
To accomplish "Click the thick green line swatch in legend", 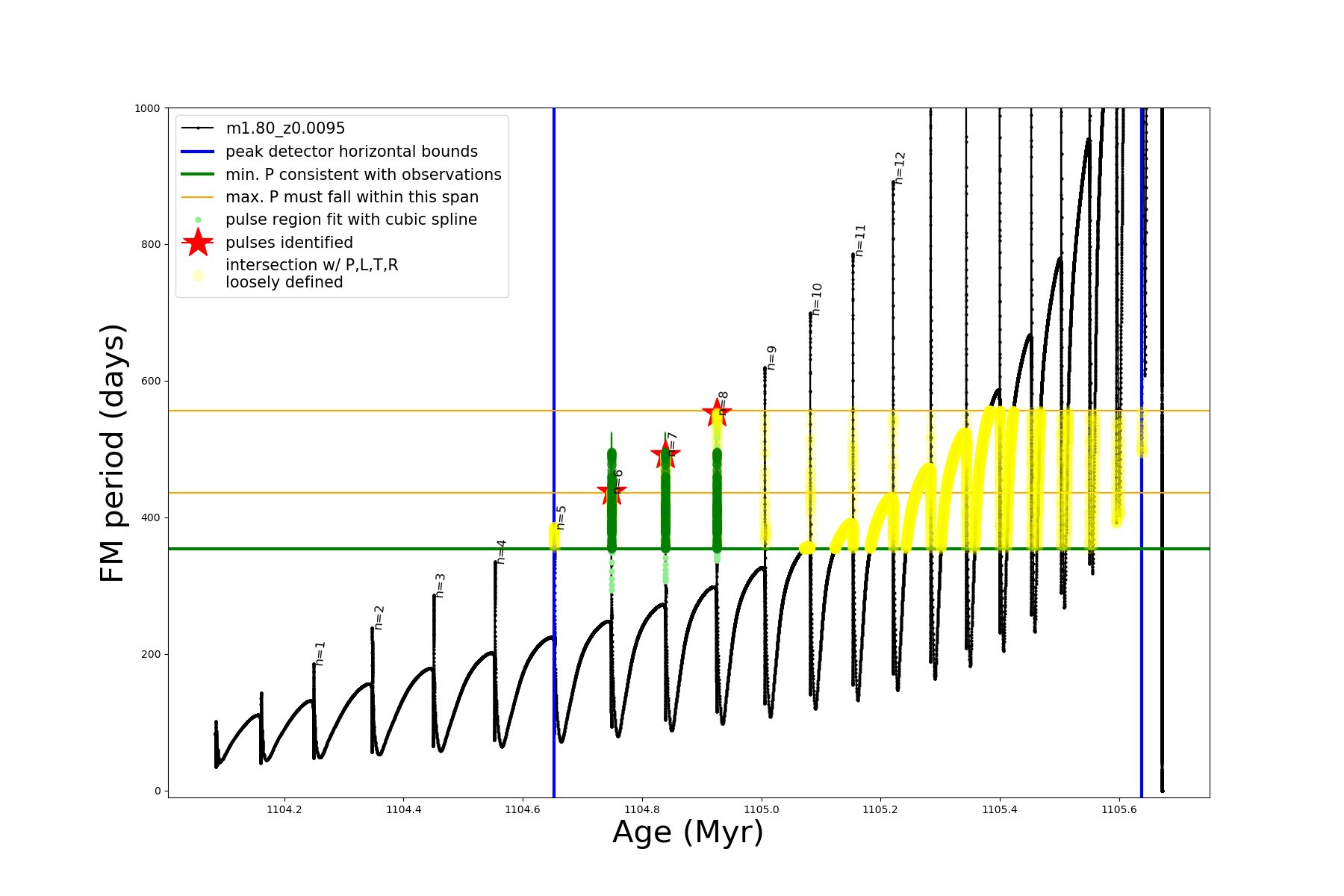I will coord(198,175).
